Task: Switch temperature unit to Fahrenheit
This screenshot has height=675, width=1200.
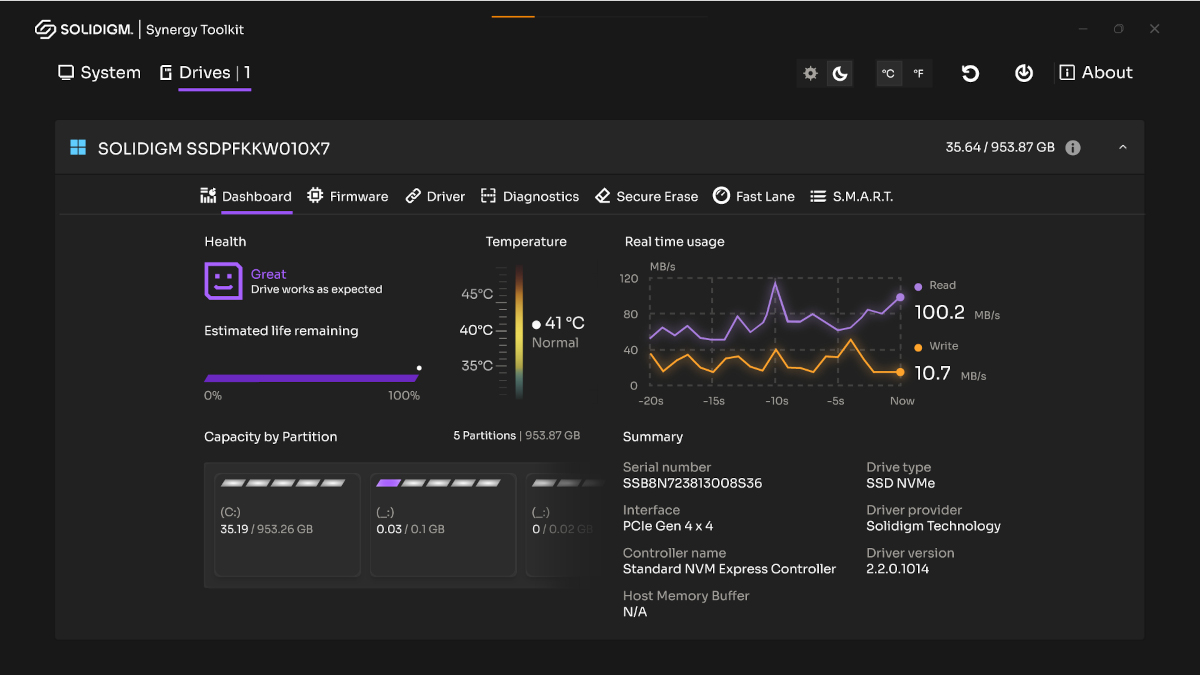Action: [918, 73]
